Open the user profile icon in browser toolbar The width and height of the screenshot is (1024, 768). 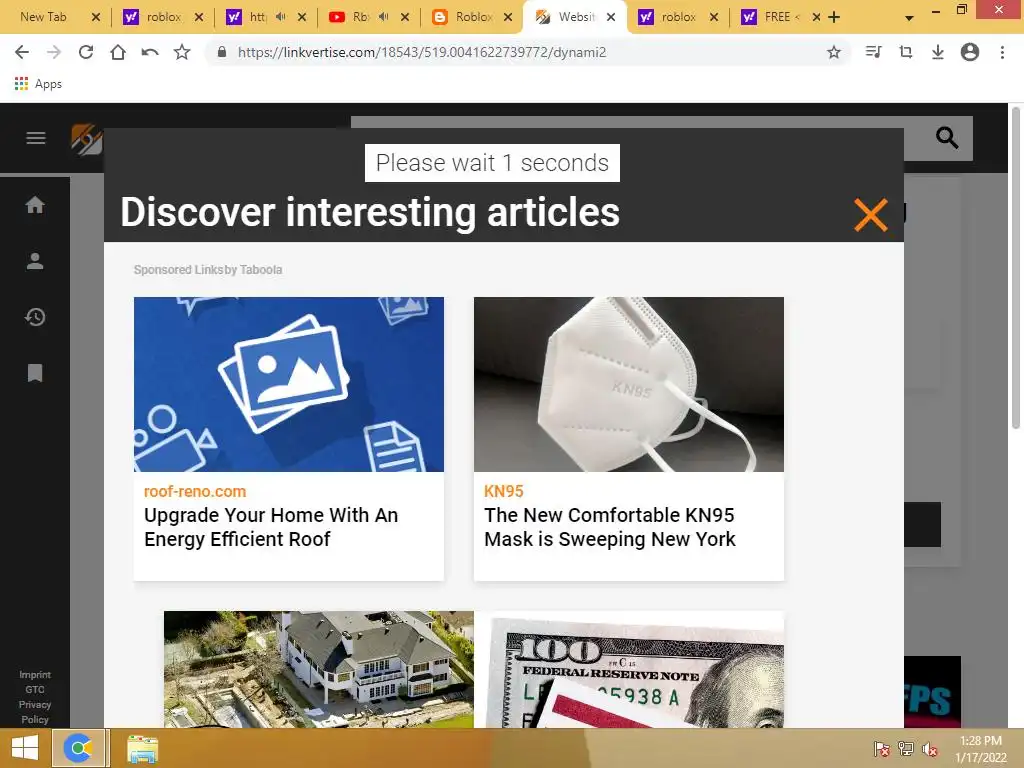pyautogui.click(x=970, y=52)
